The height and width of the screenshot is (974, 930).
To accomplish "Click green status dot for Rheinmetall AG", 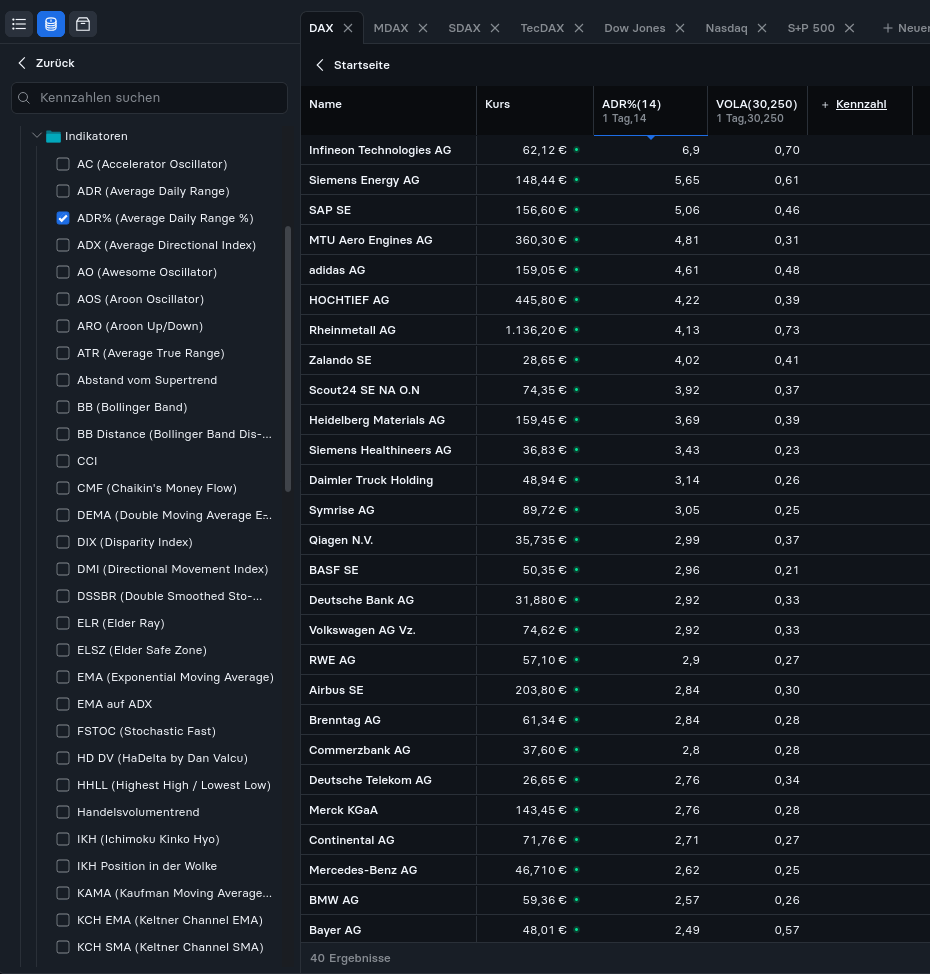I will click(x=577, y=330).
